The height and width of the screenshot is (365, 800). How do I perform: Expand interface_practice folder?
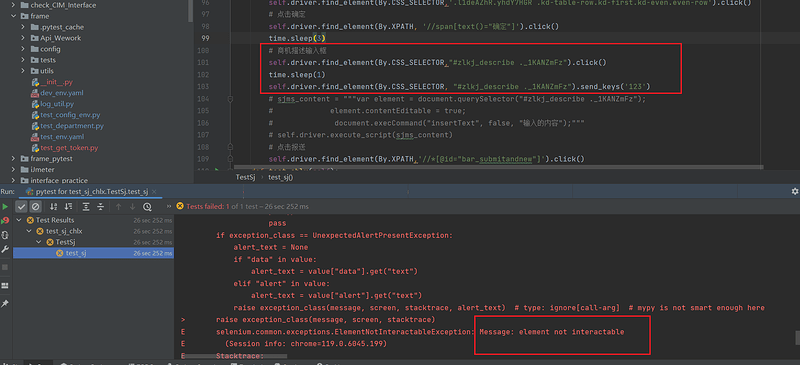click(13, 180)
